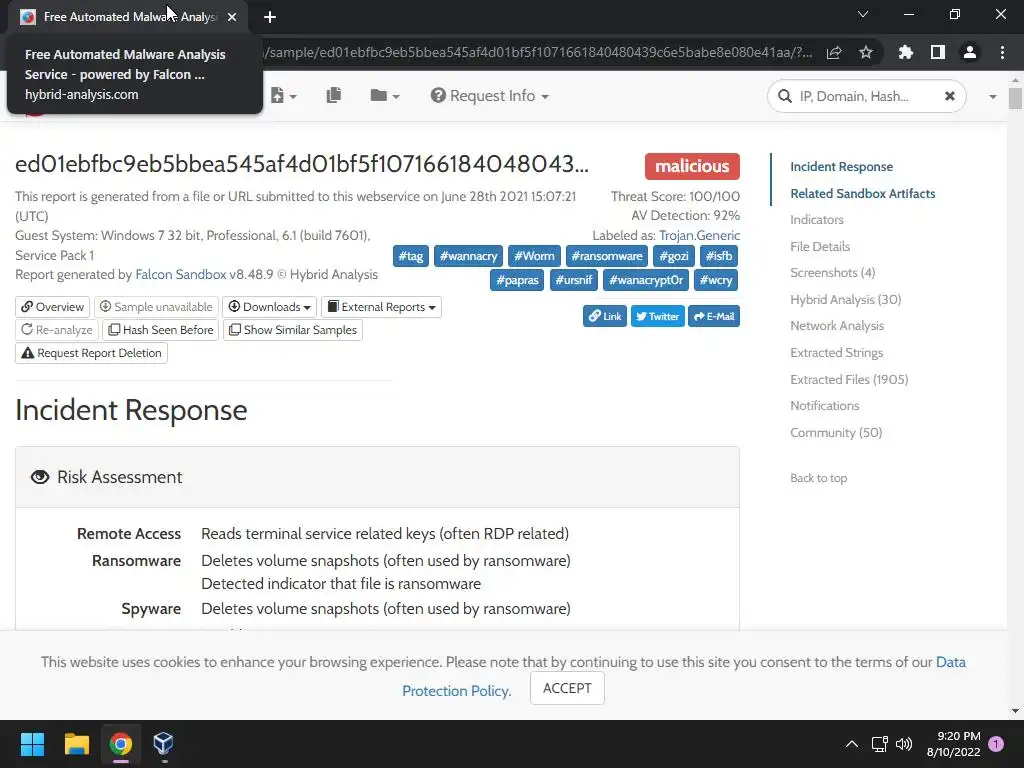This screenshot has height=768, width=1024.
Task: Select the #isfb tag
Action: coord(719,256)
